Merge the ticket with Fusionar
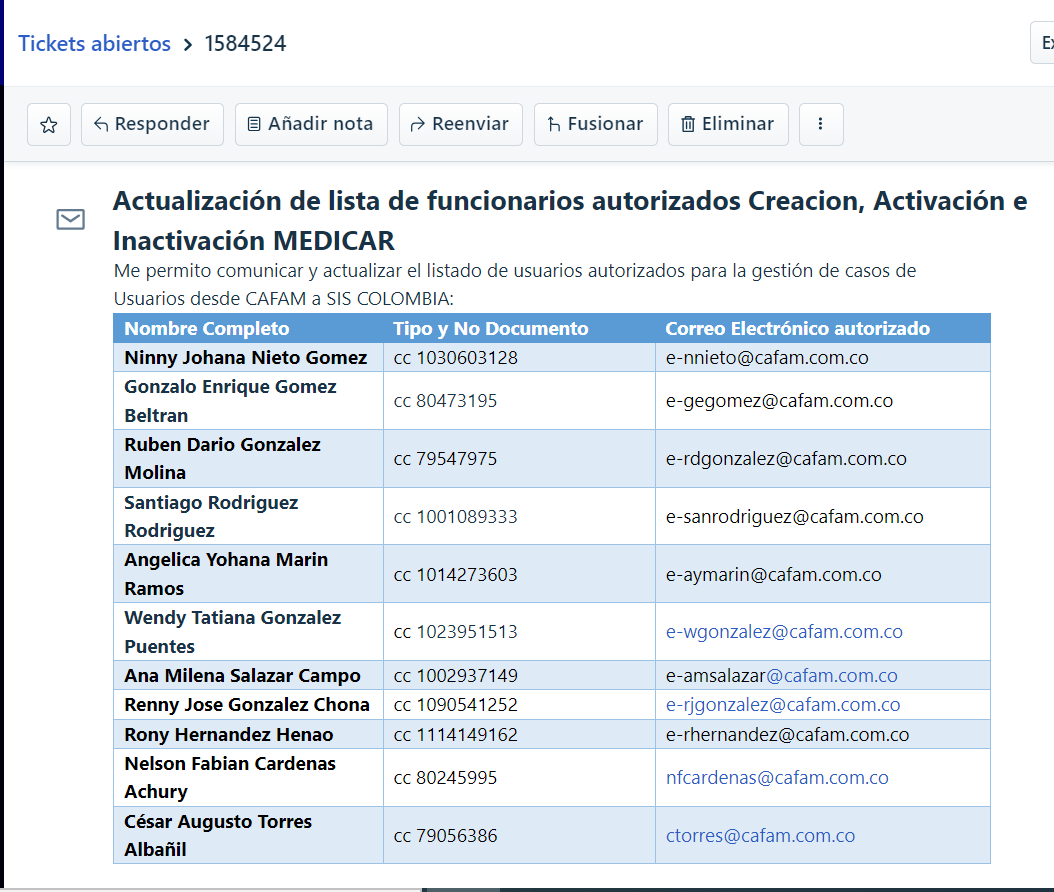Viewport: 1054px width, 892px height. (x=596, y=124)
